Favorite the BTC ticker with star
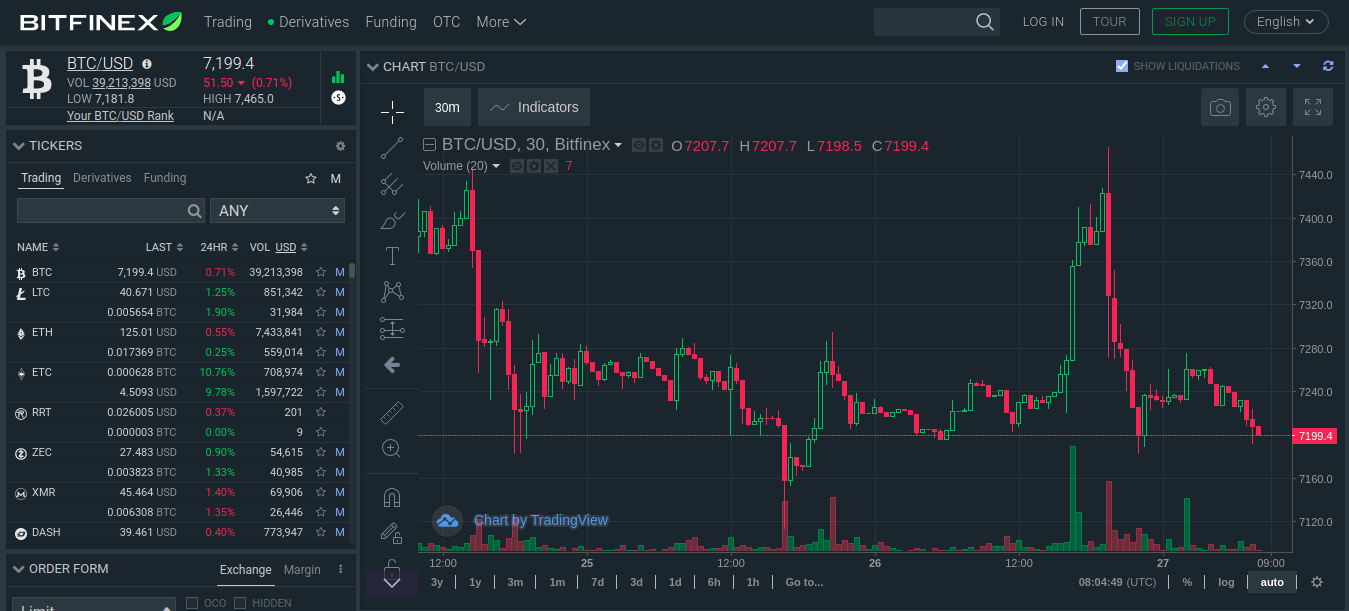This screenshot has height=611, width=1349. click(321, 272)
